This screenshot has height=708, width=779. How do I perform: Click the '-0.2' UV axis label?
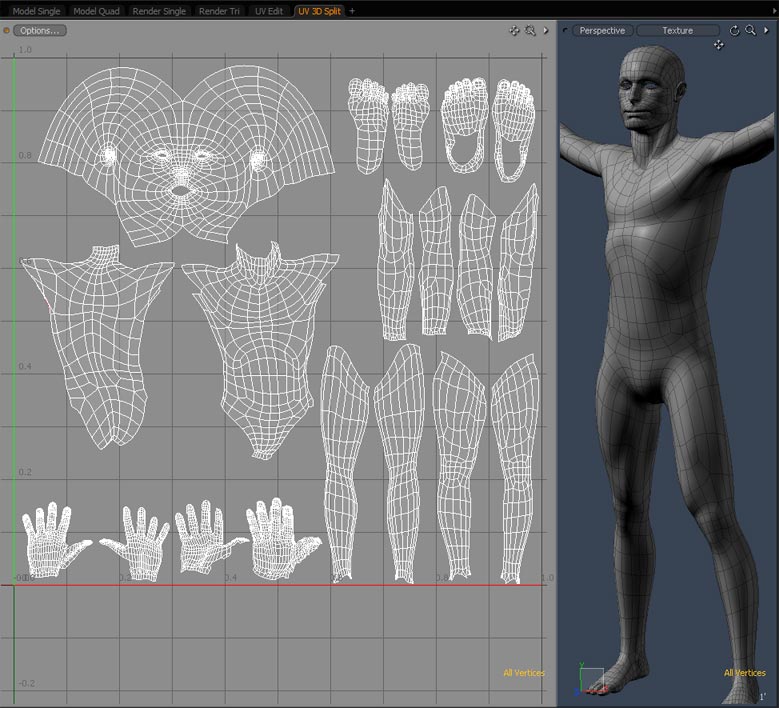click(x=26, y=683)
